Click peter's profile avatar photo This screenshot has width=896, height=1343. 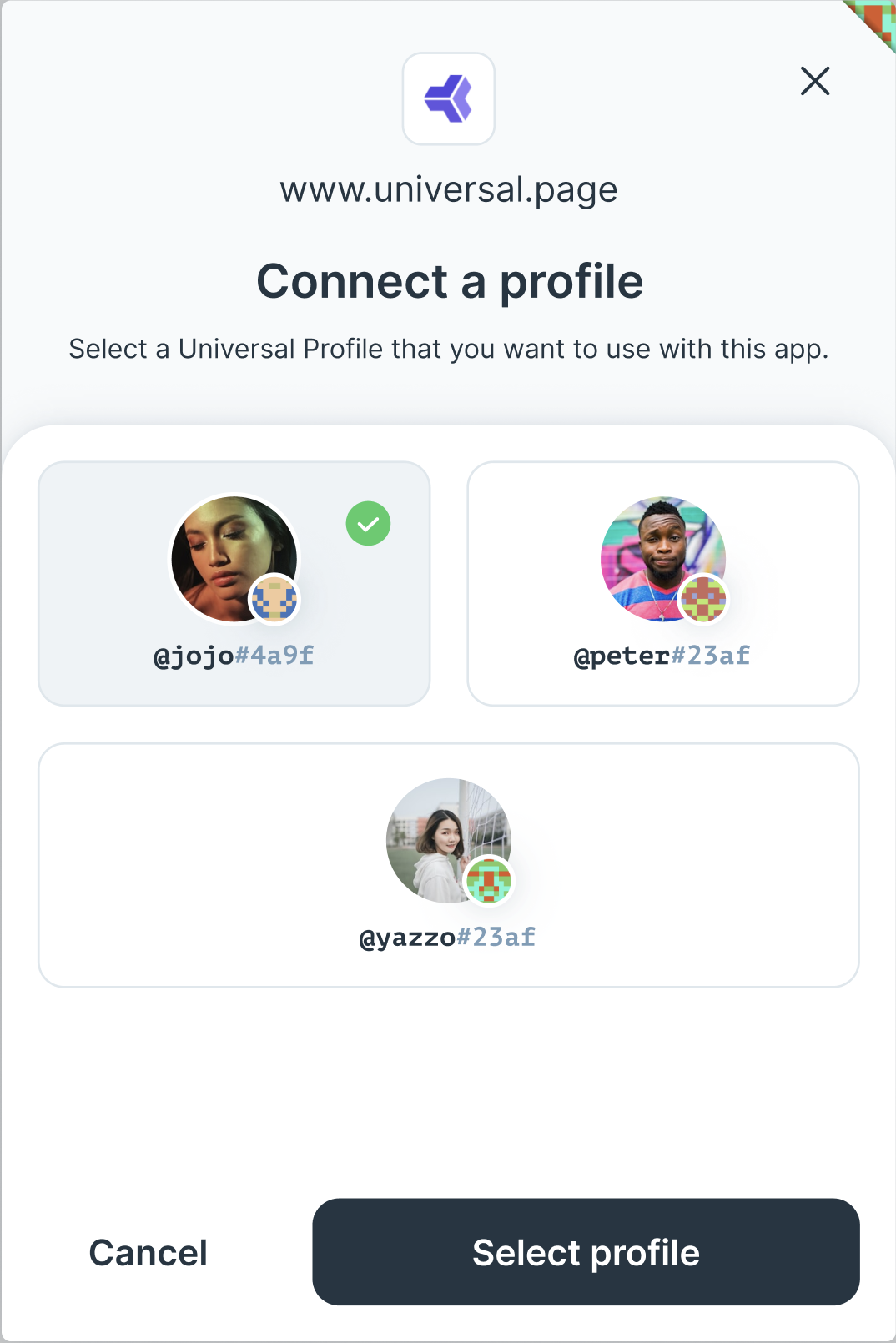[656, 551]
